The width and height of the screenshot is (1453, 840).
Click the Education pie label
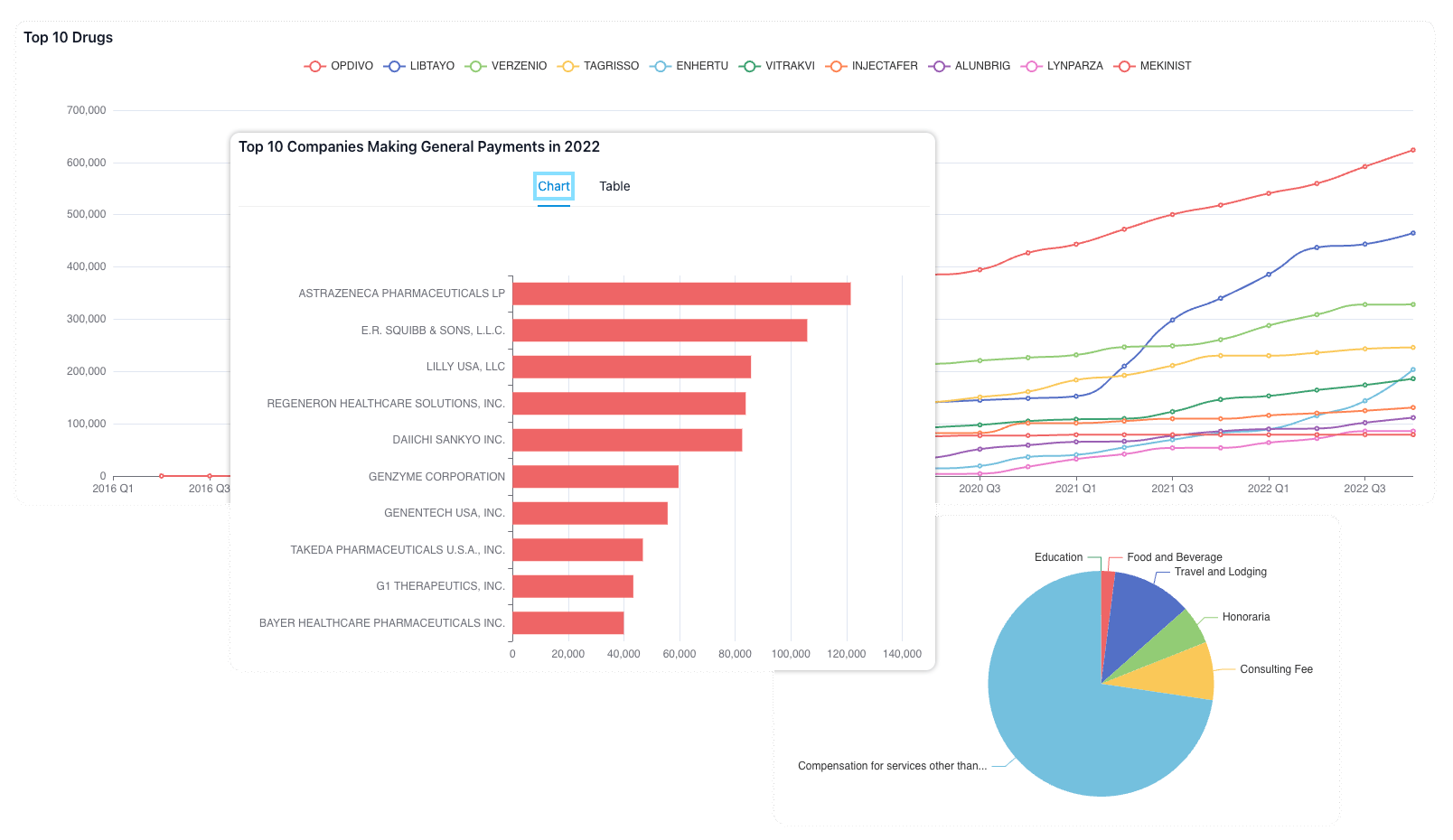point(1058,557)
